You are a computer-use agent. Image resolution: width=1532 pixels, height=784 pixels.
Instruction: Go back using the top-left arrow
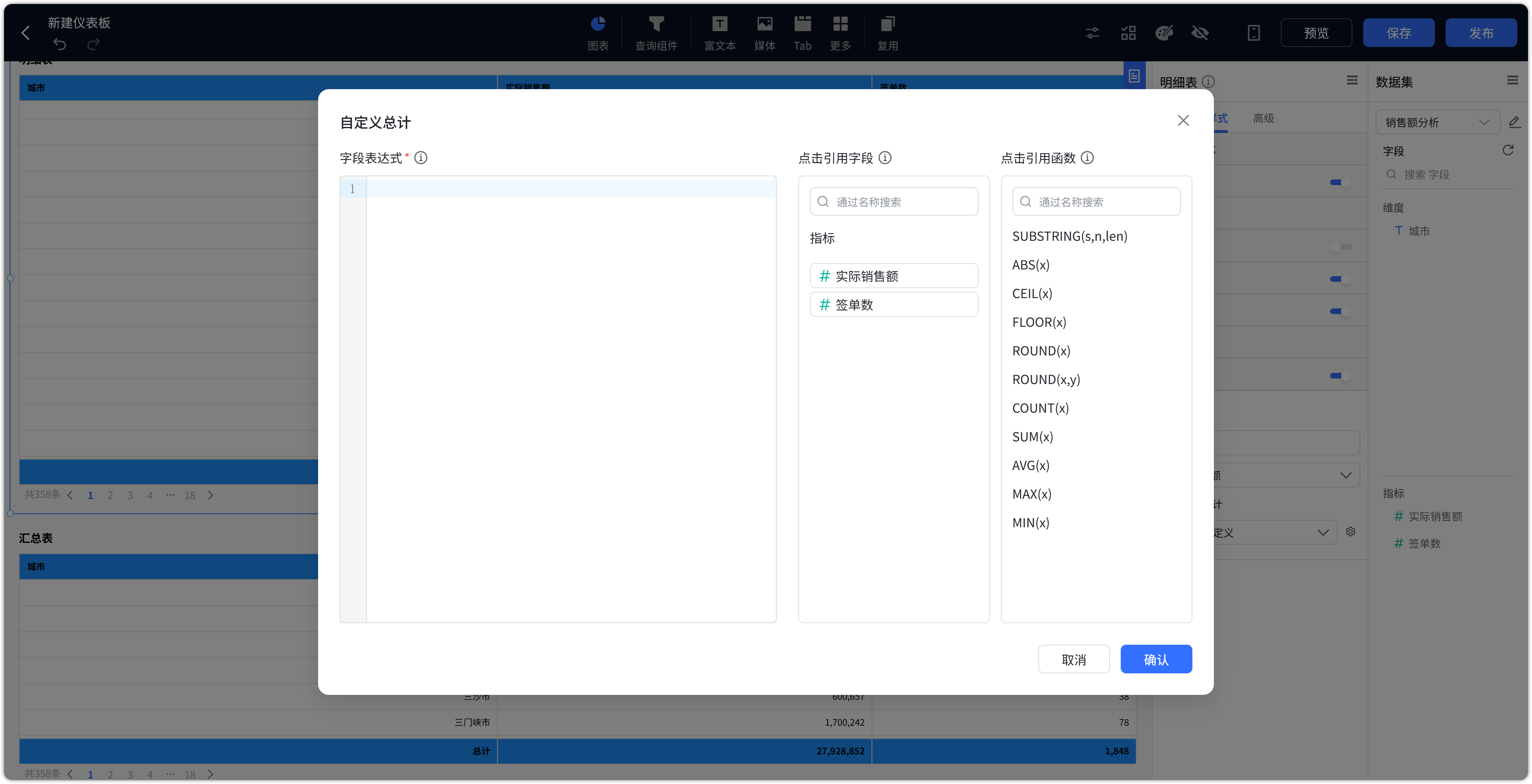(25, 33)
